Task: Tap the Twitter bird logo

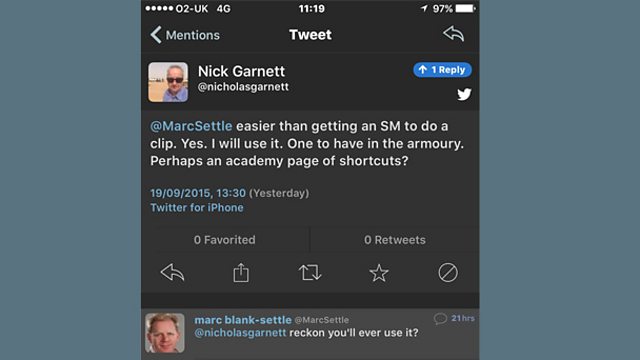Action: pyautogui.click(x=464, y=94)
